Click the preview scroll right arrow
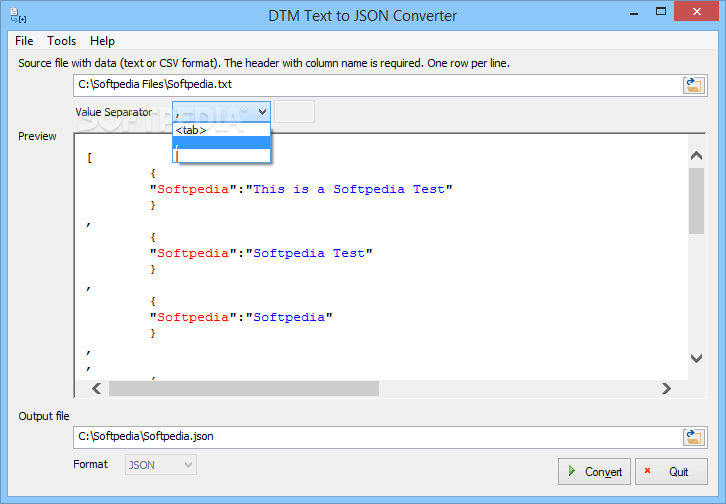The width and height of the screenshot is (726, 504). pyautogui.click(x=666, y=388)
